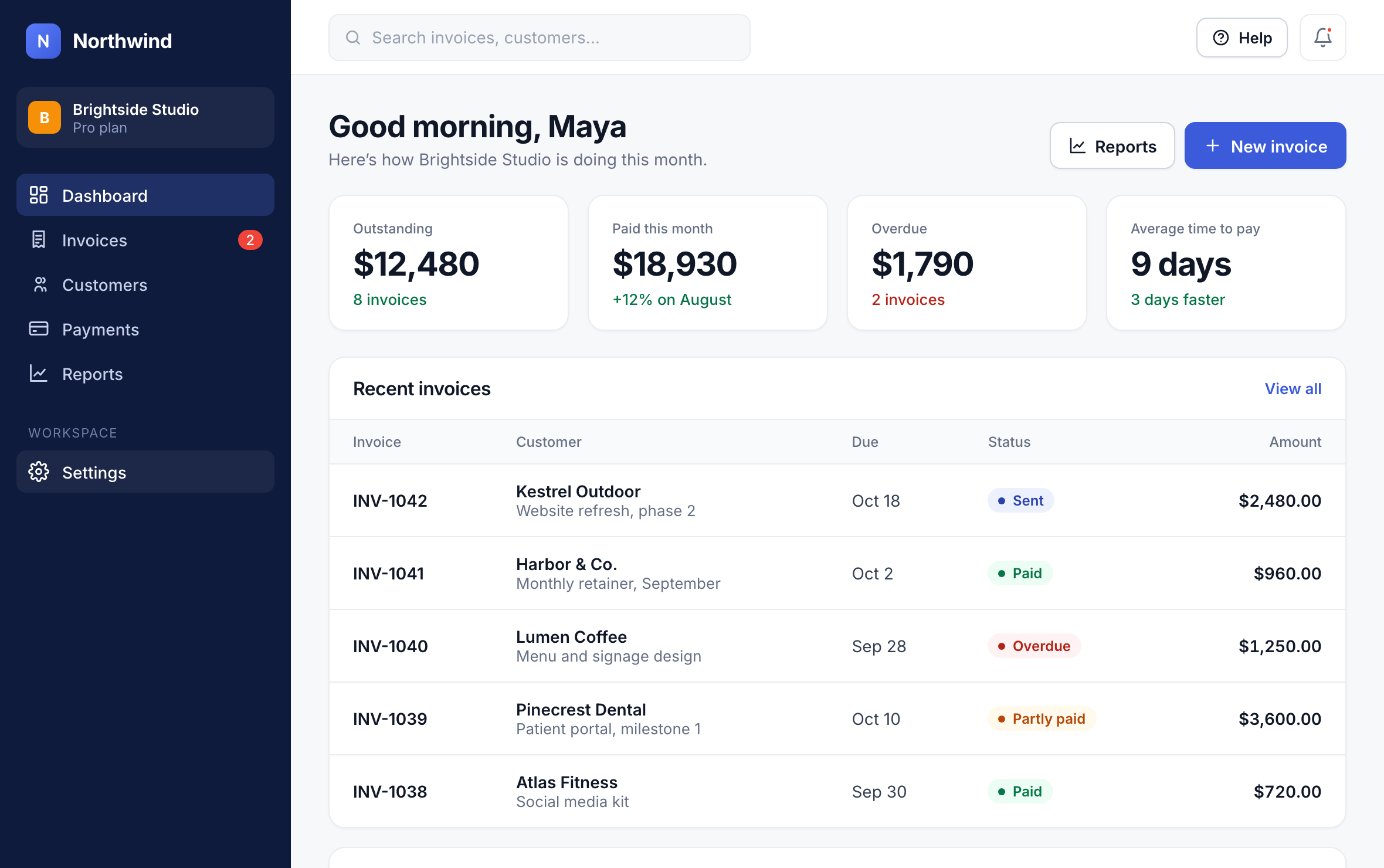Follow the View all link
The width and height of the screenshot is (1384, 868).
[1293, 389]
